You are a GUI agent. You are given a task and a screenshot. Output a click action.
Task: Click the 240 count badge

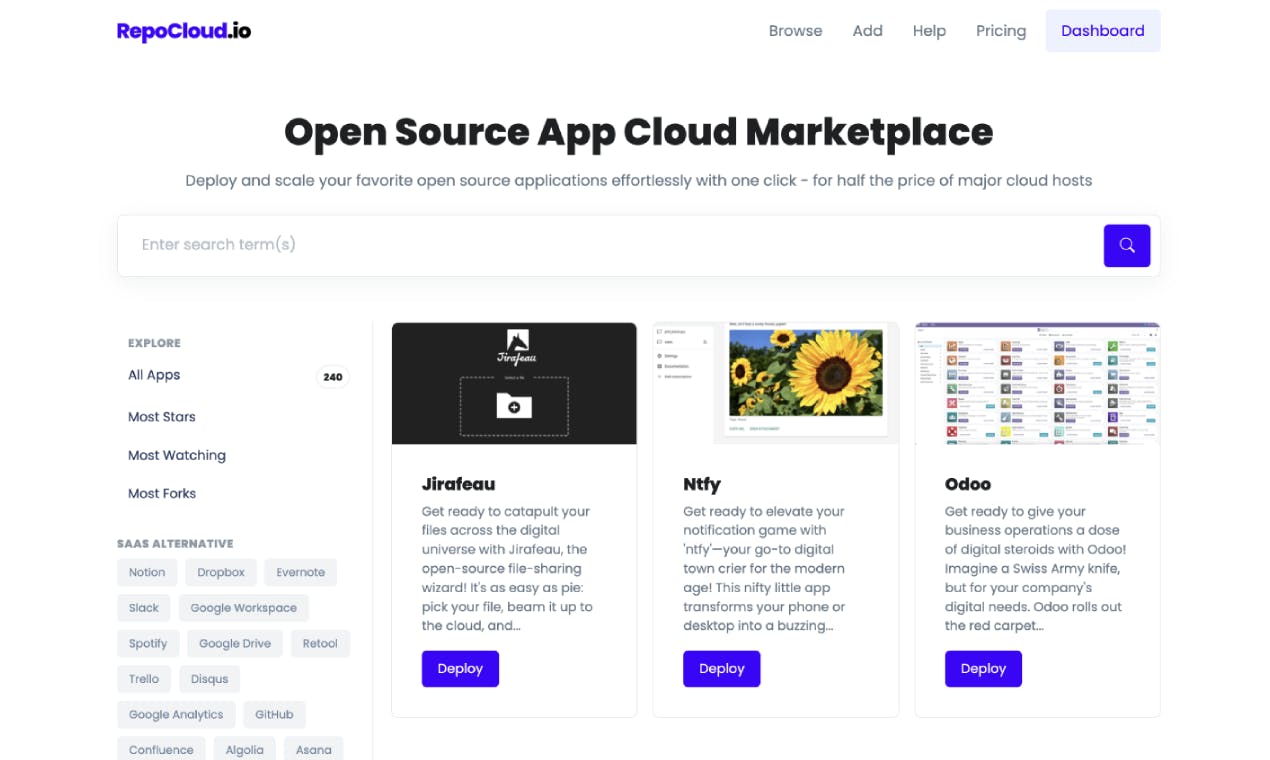pos(333,377)
